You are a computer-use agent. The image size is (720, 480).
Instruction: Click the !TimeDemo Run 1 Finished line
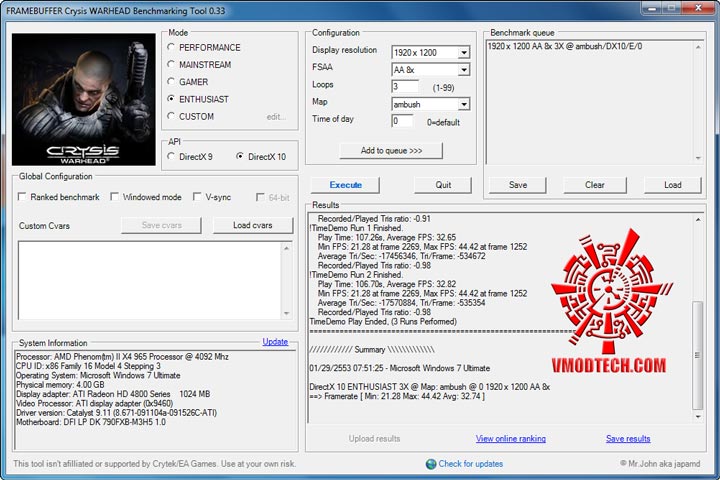coord(356,228)
